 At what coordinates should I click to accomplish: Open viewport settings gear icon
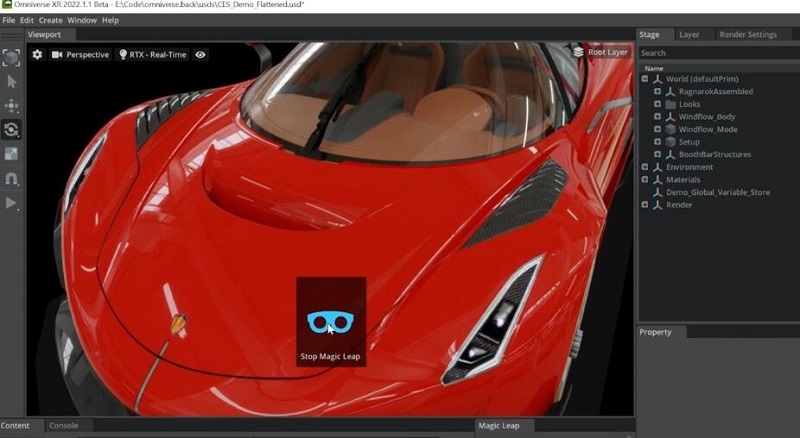pos(37,55)
